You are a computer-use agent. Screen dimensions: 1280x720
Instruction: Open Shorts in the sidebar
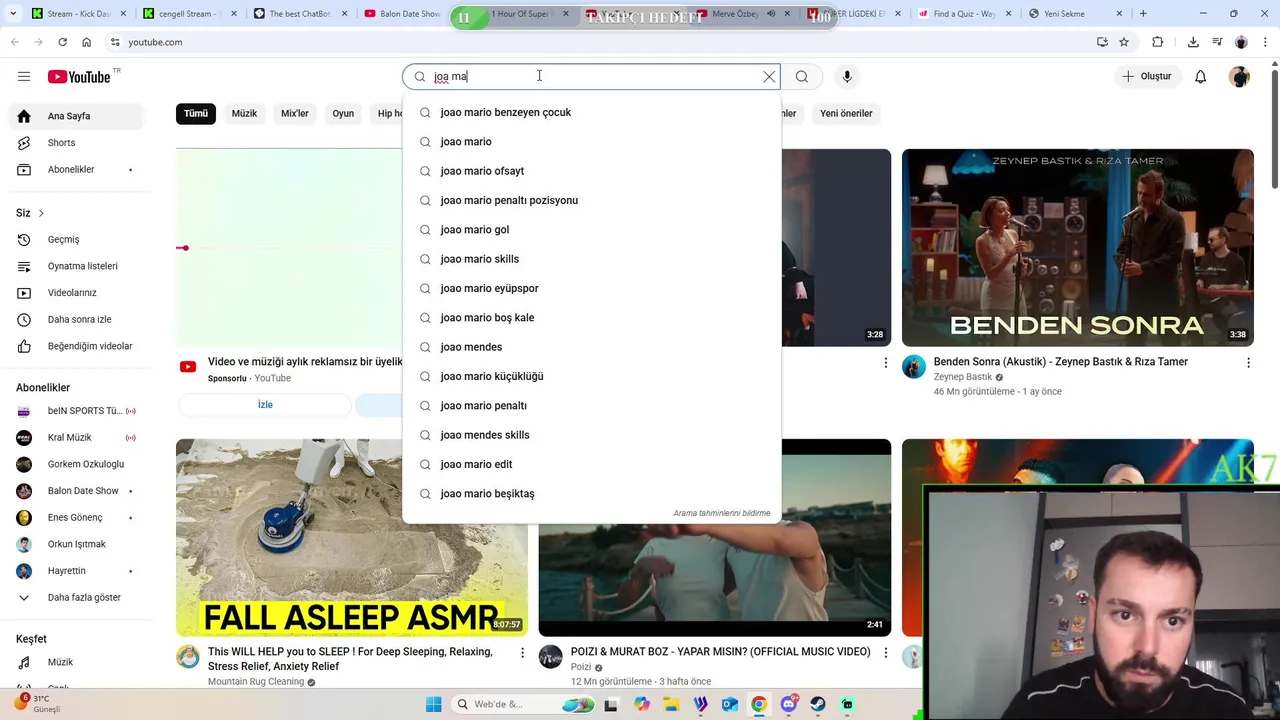click(76, 143)
